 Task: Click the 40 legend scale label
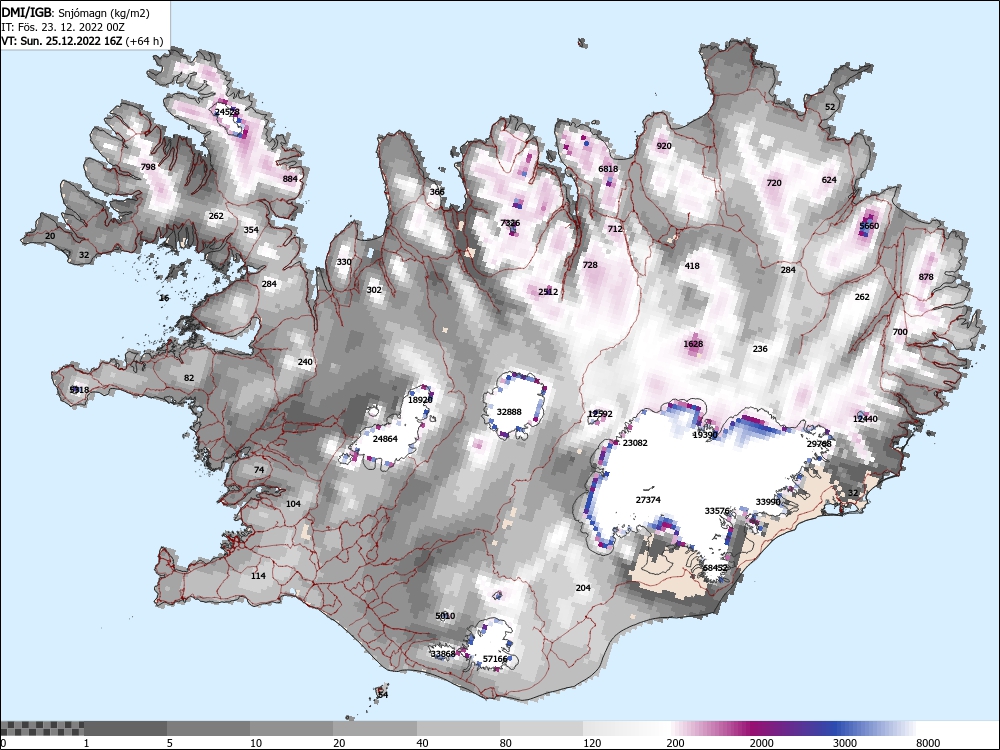[x=423, y=743]
